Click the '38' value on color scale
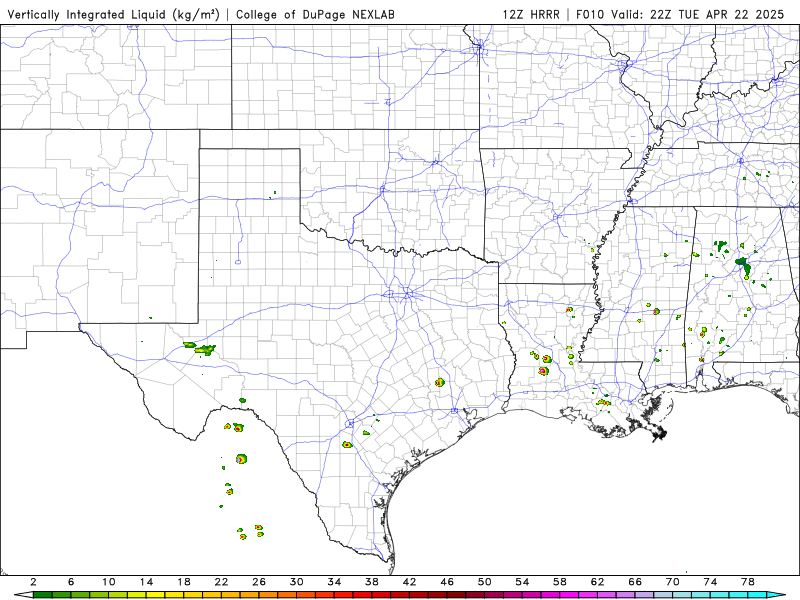The image size is (800, 600). click(372, 582)
